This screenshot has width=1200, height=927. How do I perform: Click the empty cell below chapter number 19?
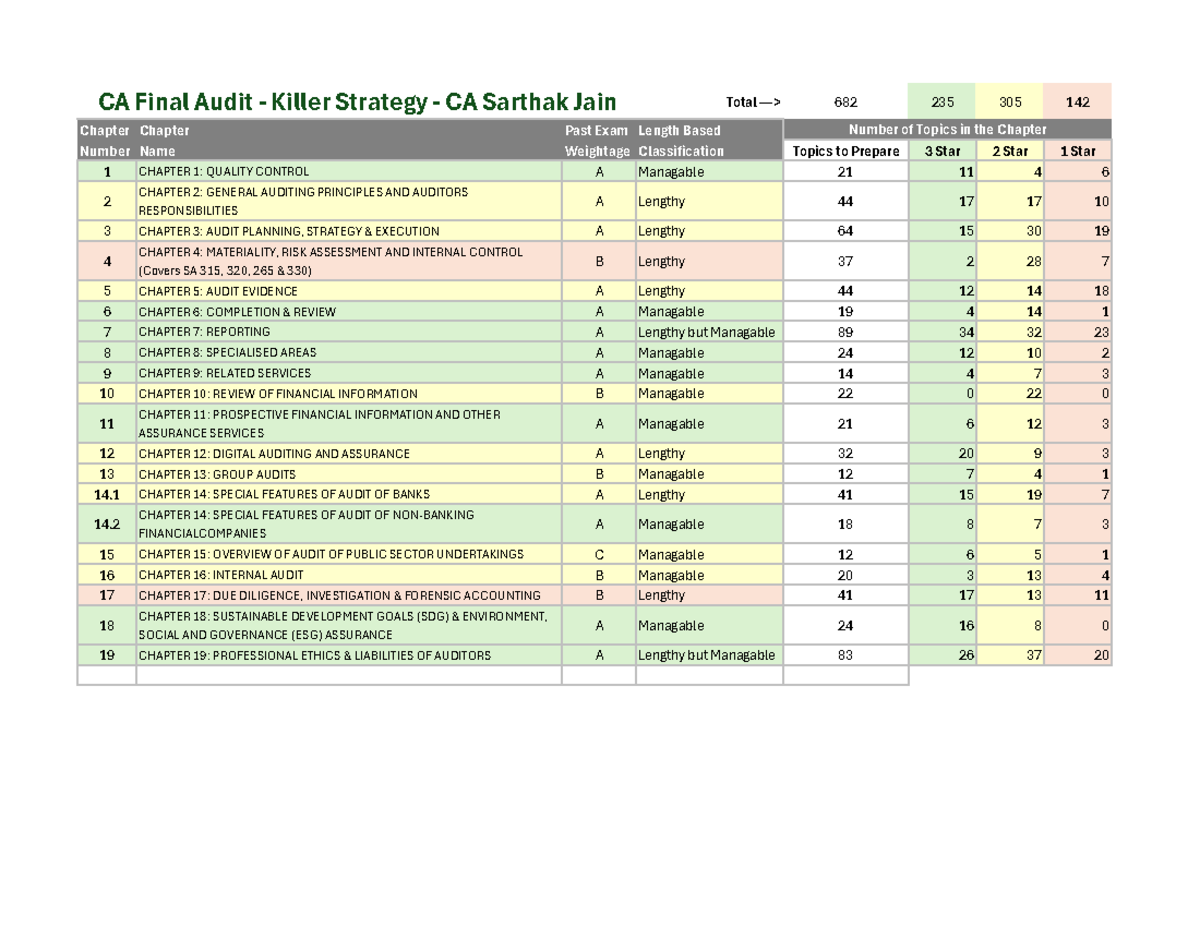coord(106,676)
